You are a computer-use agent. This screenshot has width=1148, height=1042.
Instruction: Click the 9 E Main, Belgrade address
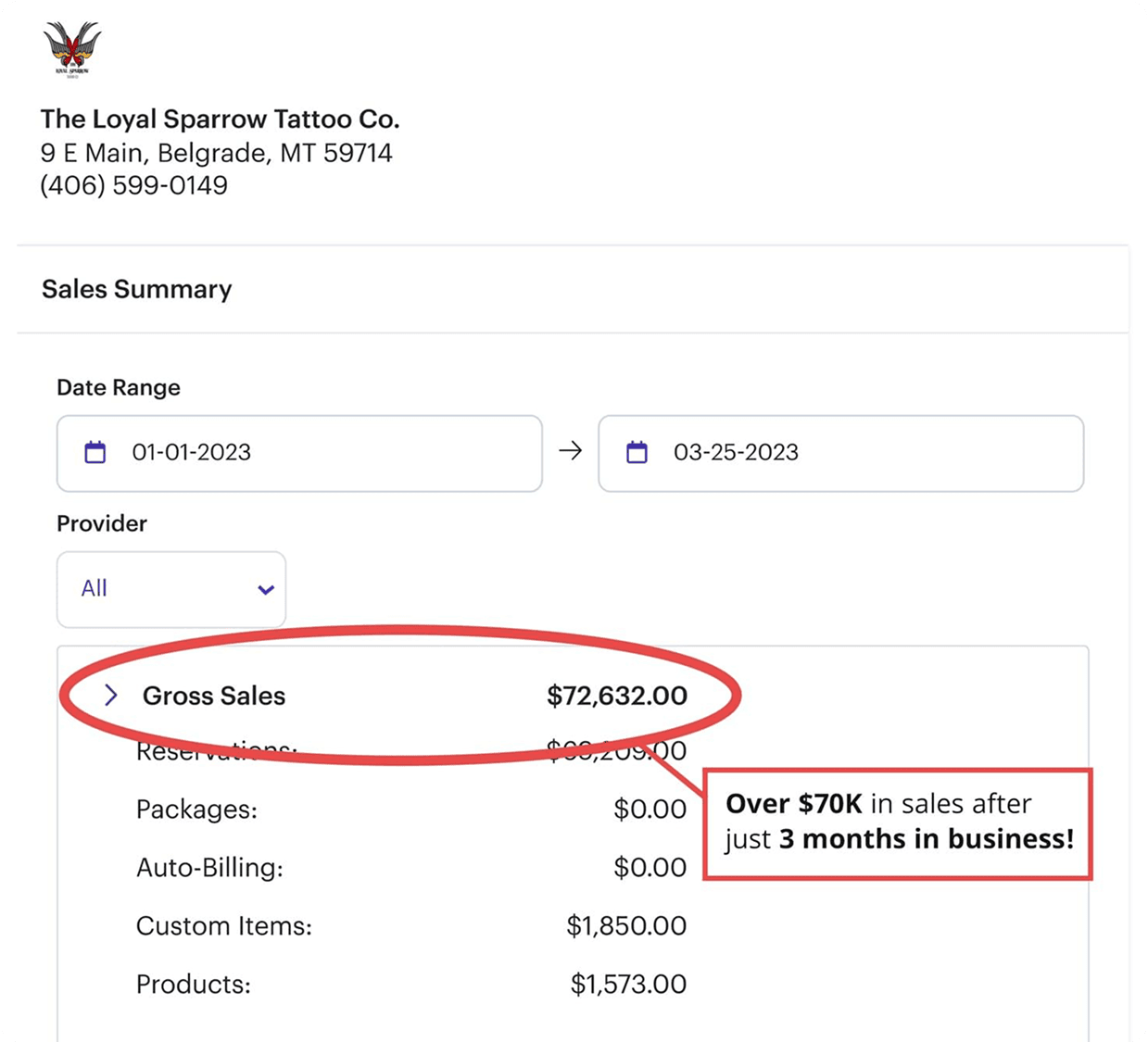click(216, 153)
